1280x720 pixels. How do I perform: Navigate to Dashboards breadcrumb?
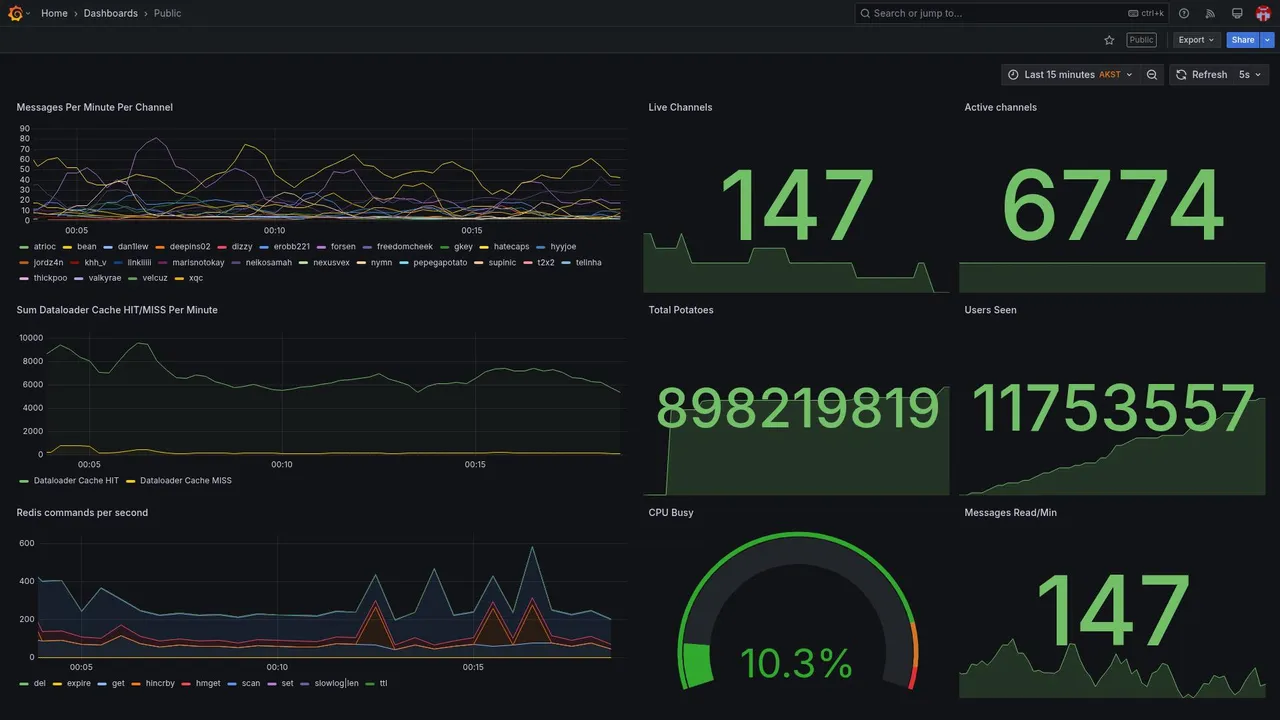point(111,13)
